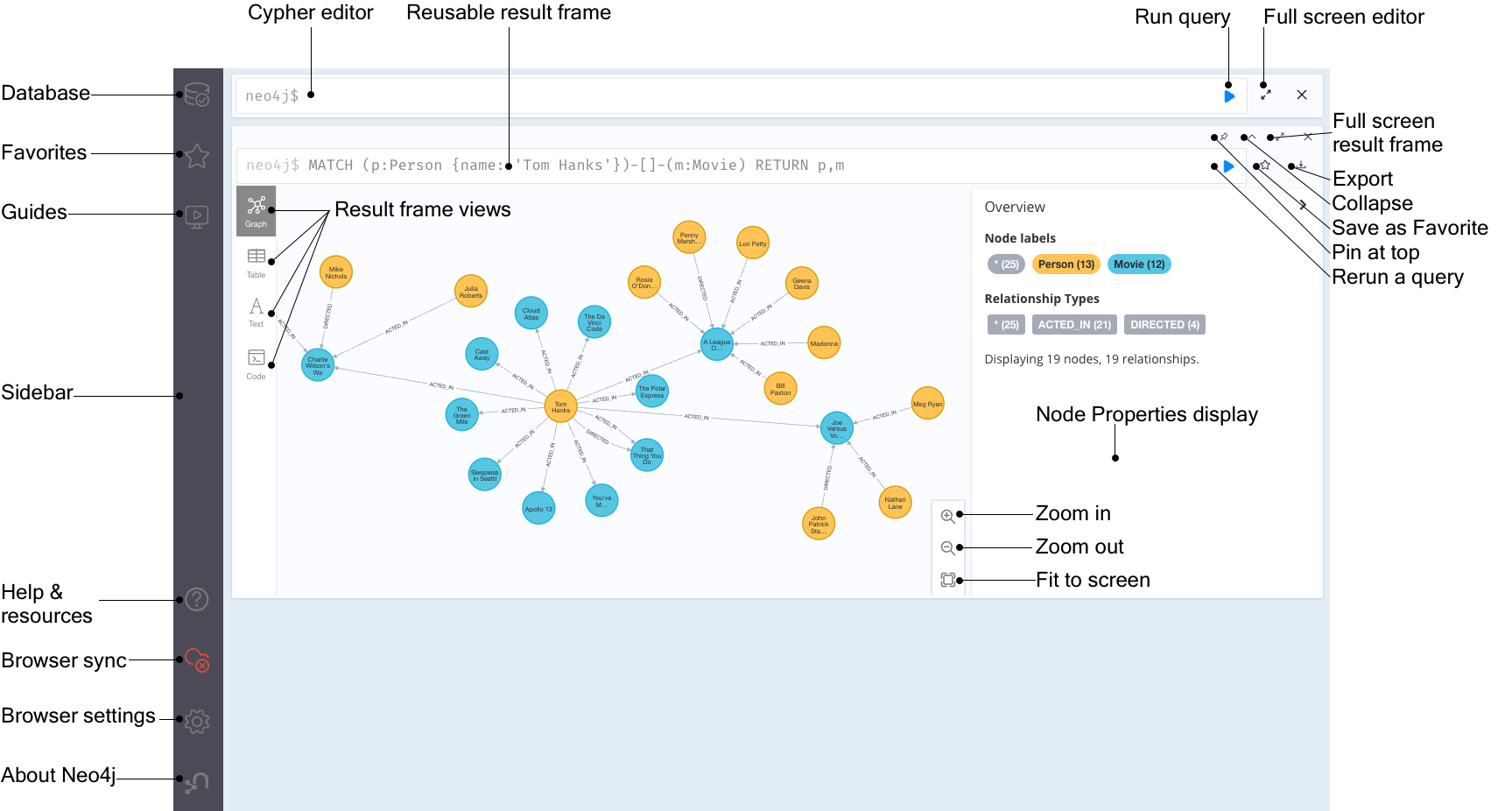The height and width of the screenshot is (811, 1512).
Task: Open the Help question mark icon
Action: [x=197, y=600]
